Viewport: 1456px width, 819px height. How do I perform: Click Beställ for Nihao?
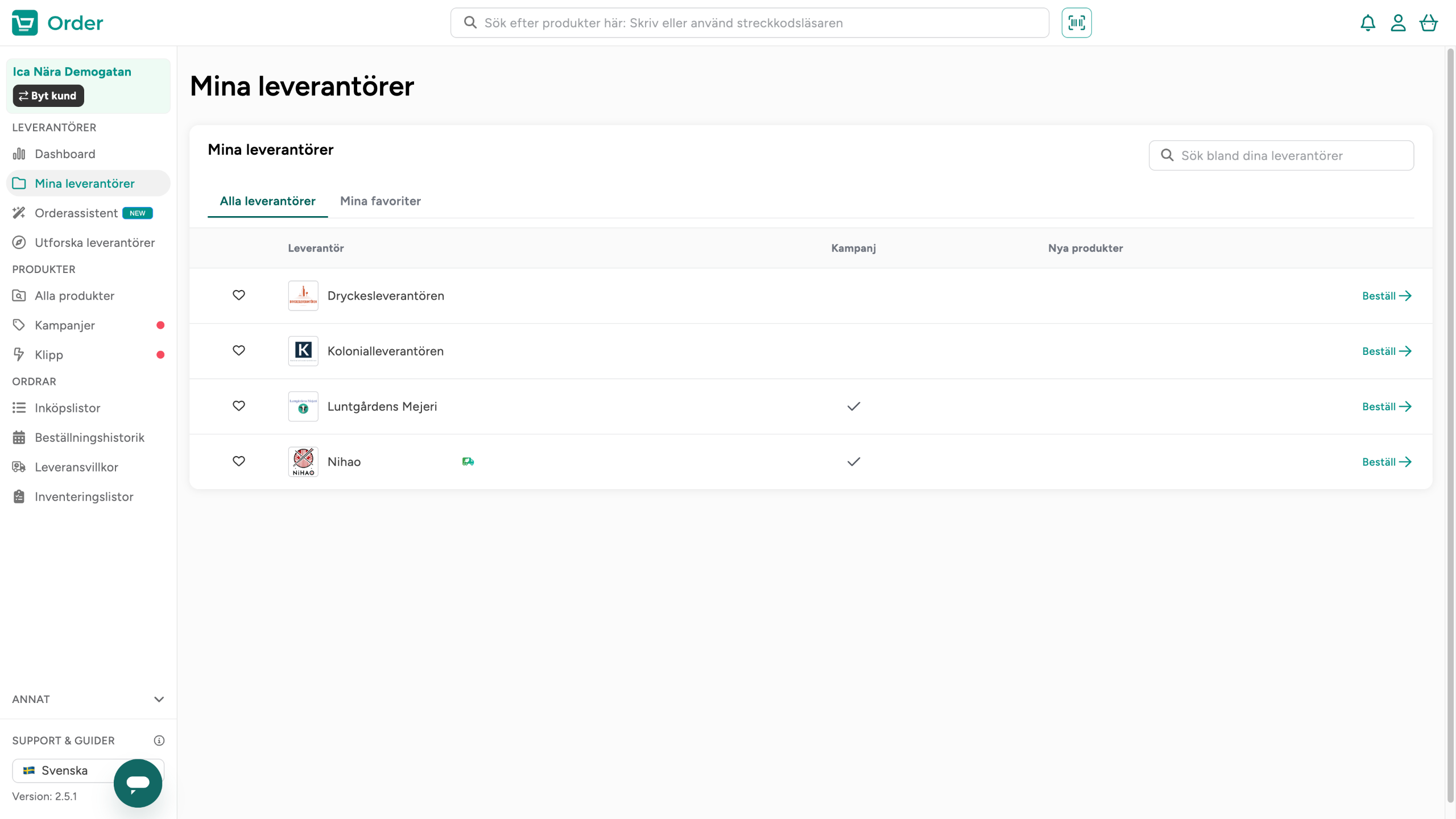coord(1386,461)
